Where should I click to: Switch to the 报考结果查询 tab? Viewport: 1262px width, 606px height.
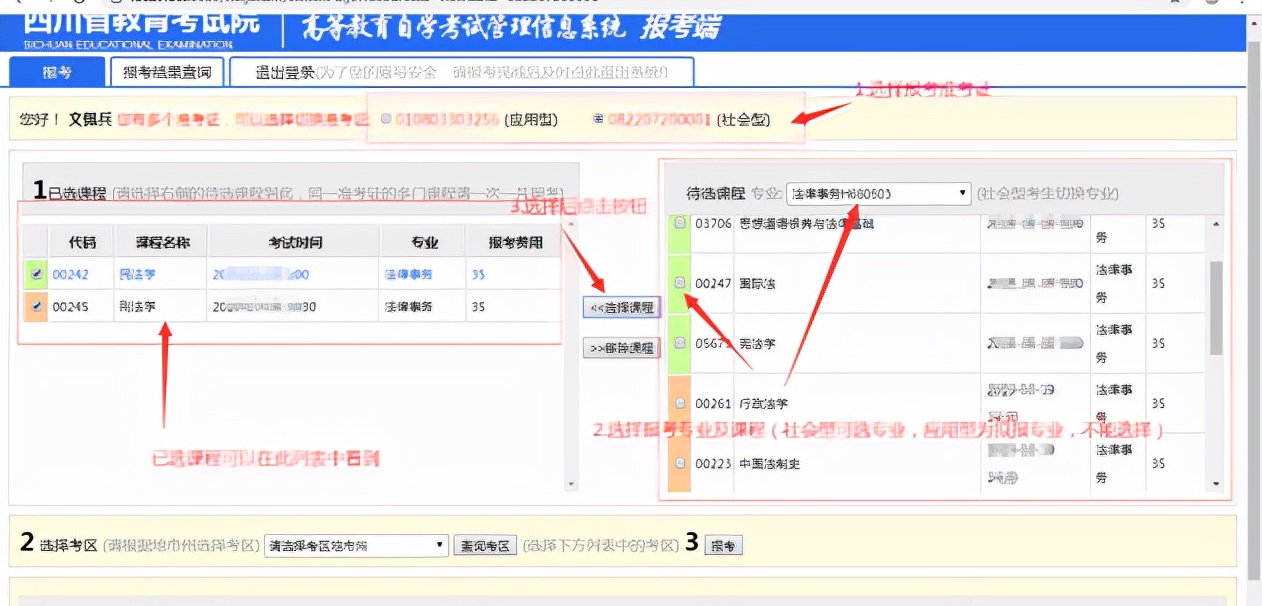(x=165, y=72)
